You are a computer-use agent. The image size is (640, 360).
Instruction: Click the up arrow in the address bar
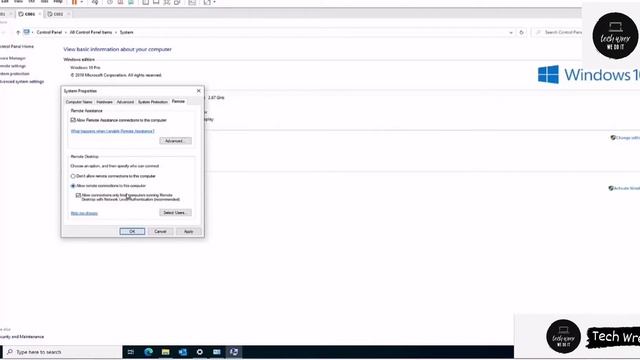[18, 32]
